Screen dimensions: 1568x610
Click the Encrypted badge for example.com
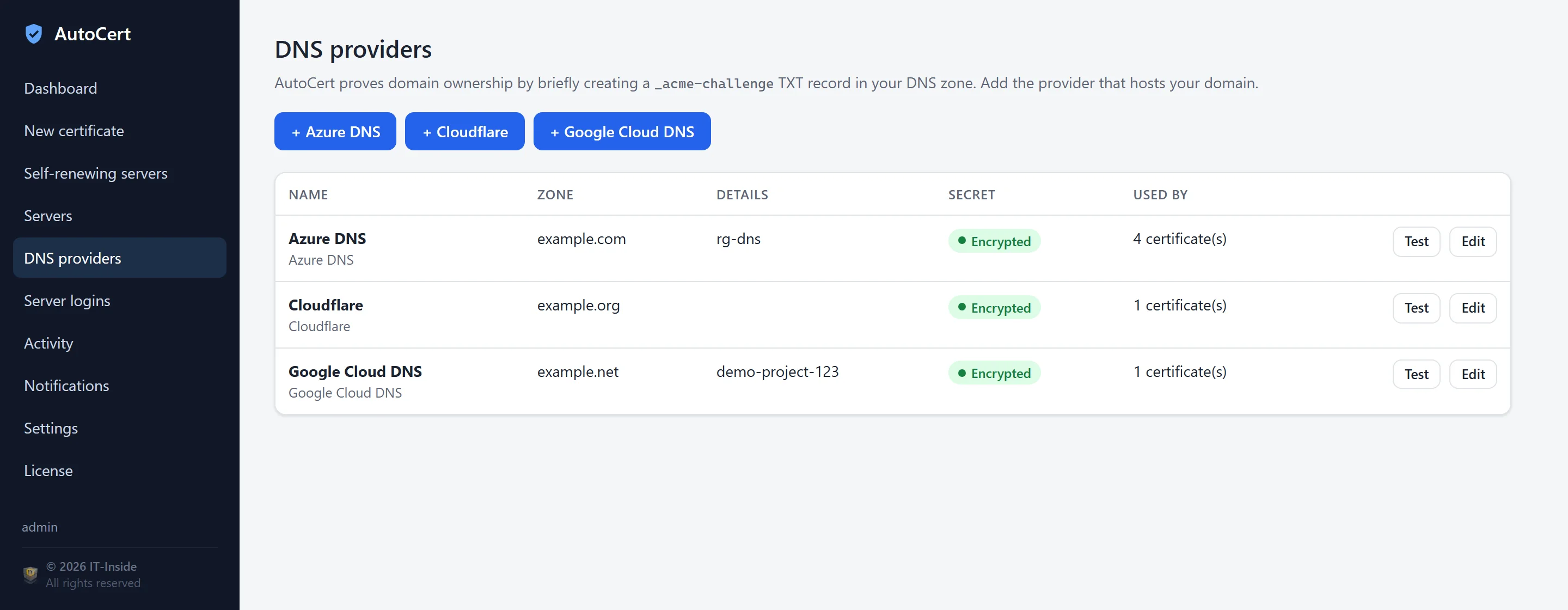(x=994, y=241)
